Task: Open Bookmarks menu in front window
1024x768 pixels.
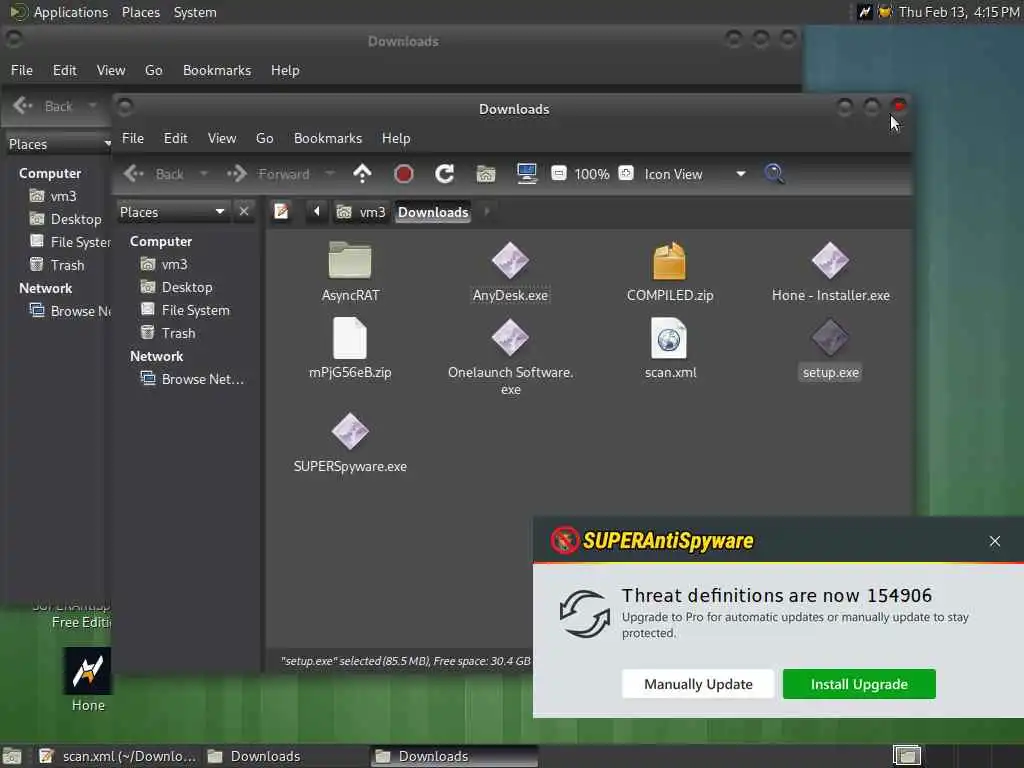Action: point(328,138)
